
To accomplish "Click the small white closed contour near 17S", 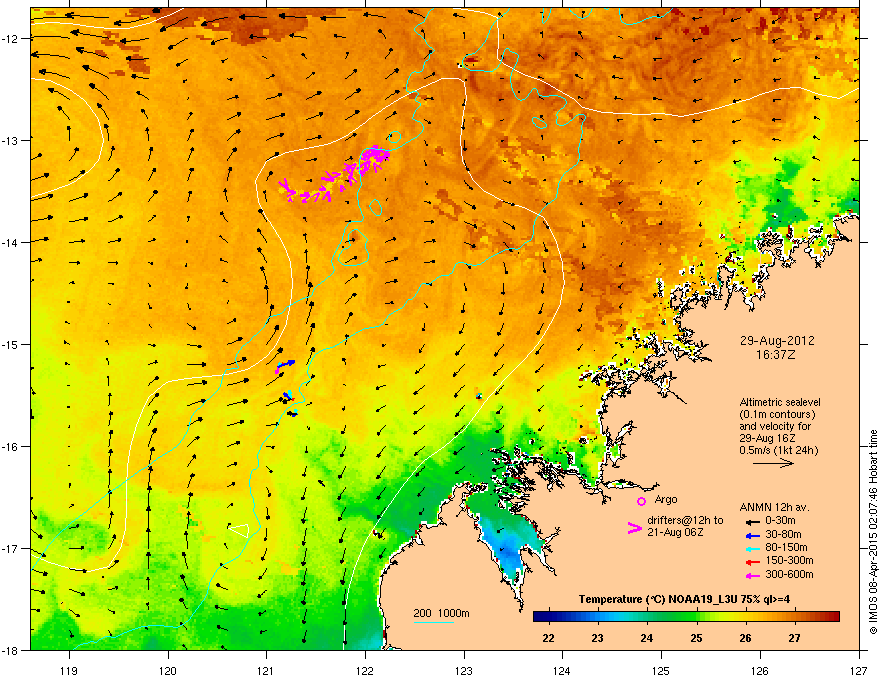I will coord(239,530).
